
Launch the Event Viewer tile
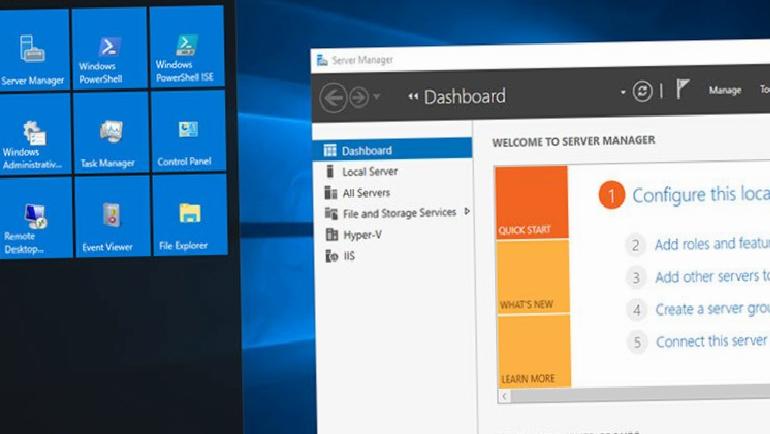tap(112, 217)
